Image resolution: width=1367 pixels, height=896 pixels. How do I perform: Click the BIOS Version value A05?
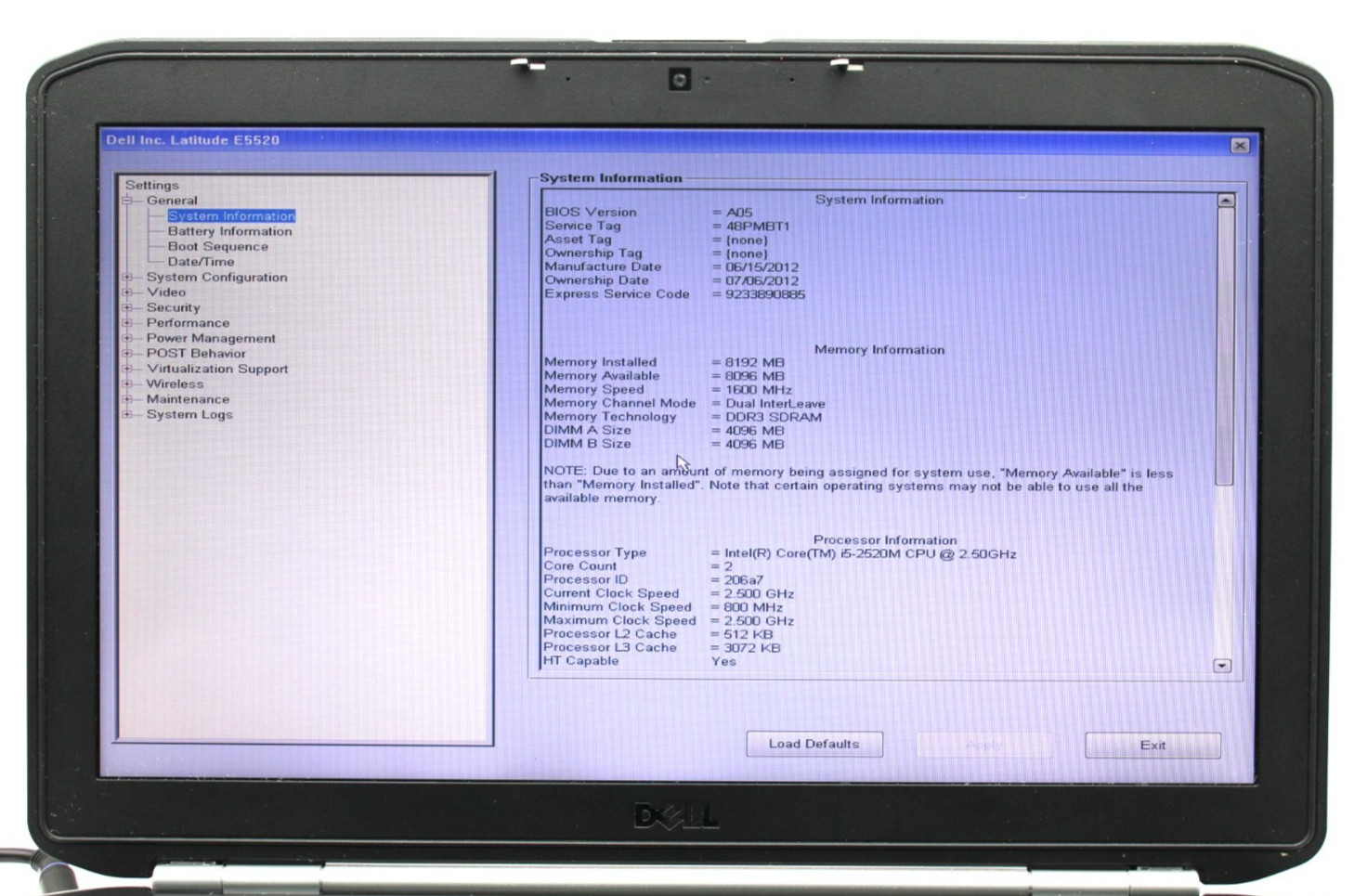[739, 213]
